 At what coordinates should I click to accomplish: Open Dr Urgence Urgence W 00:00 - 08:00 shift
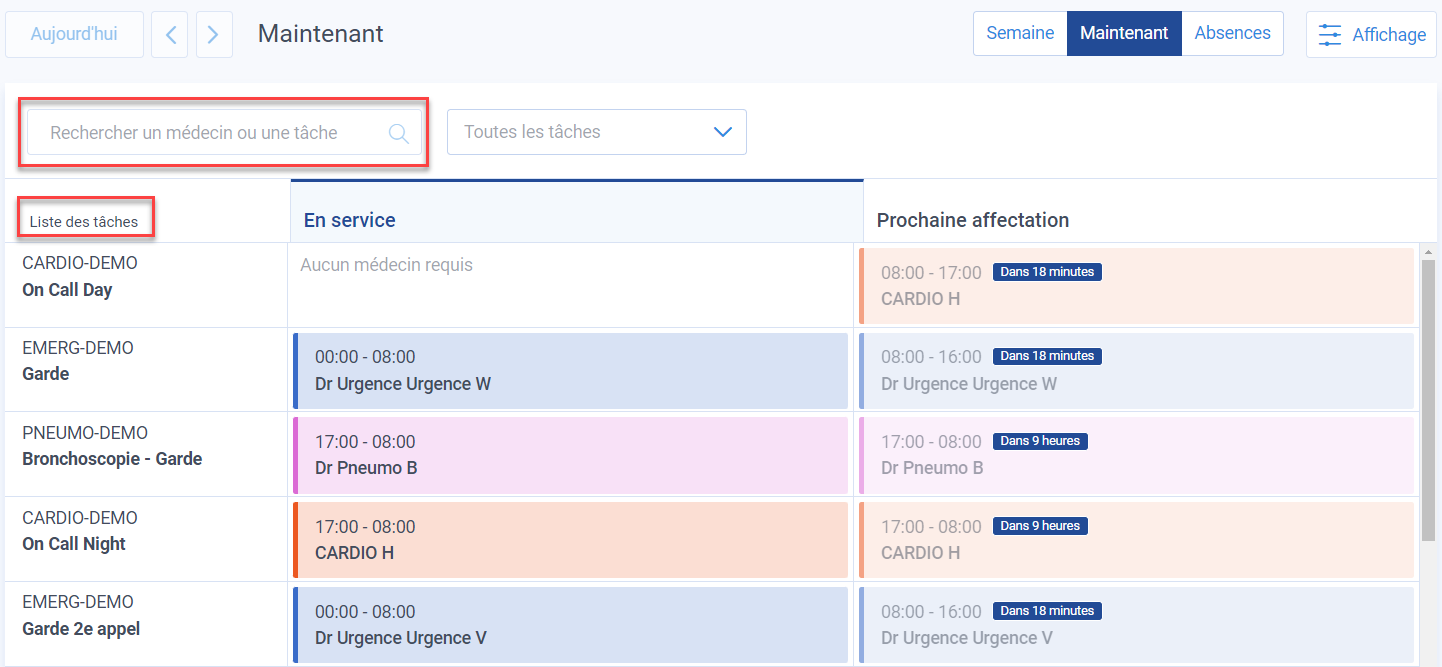point(570,371)
